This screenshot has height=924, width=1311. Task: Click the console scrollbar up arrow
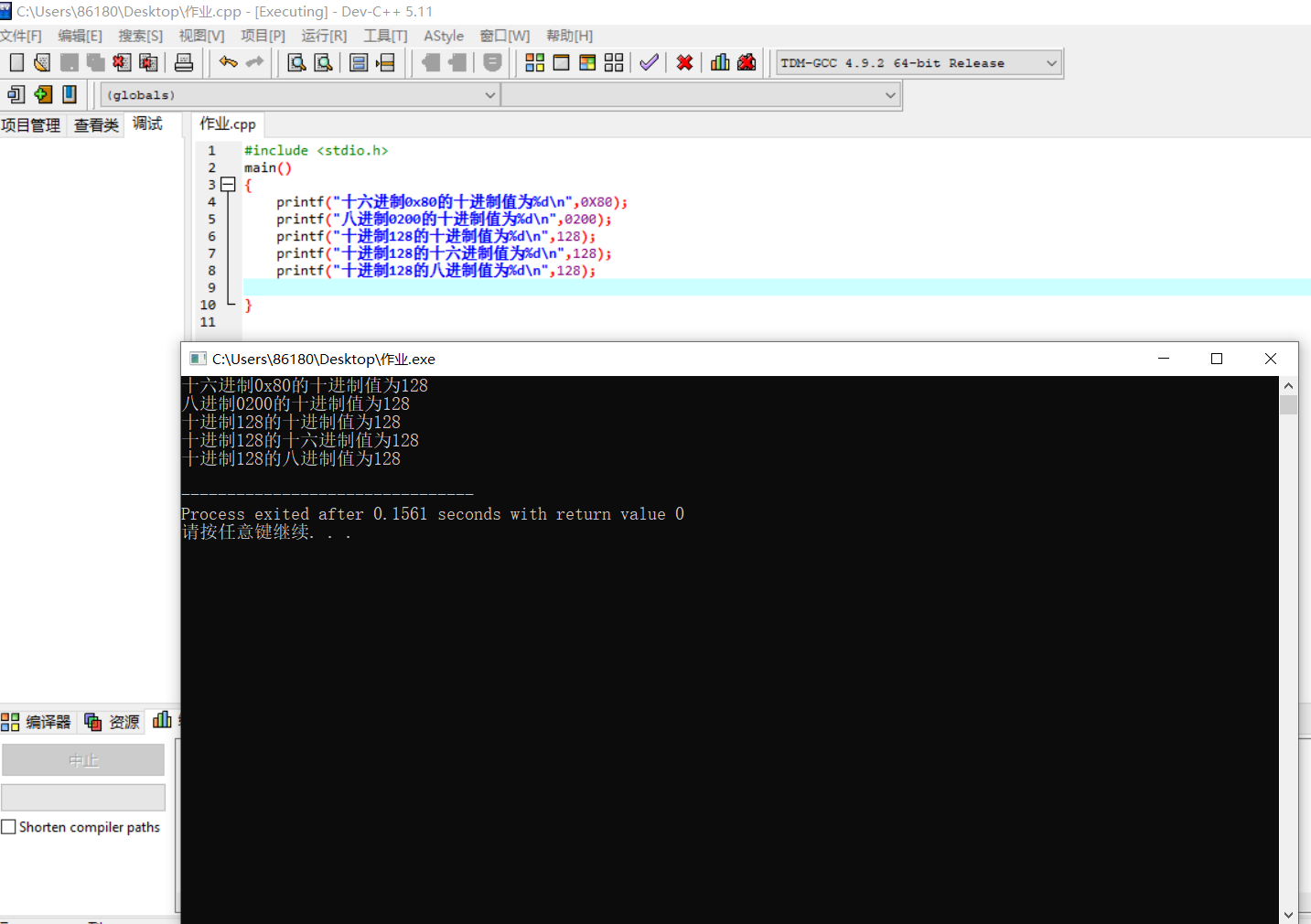[x=1288, y=386]
